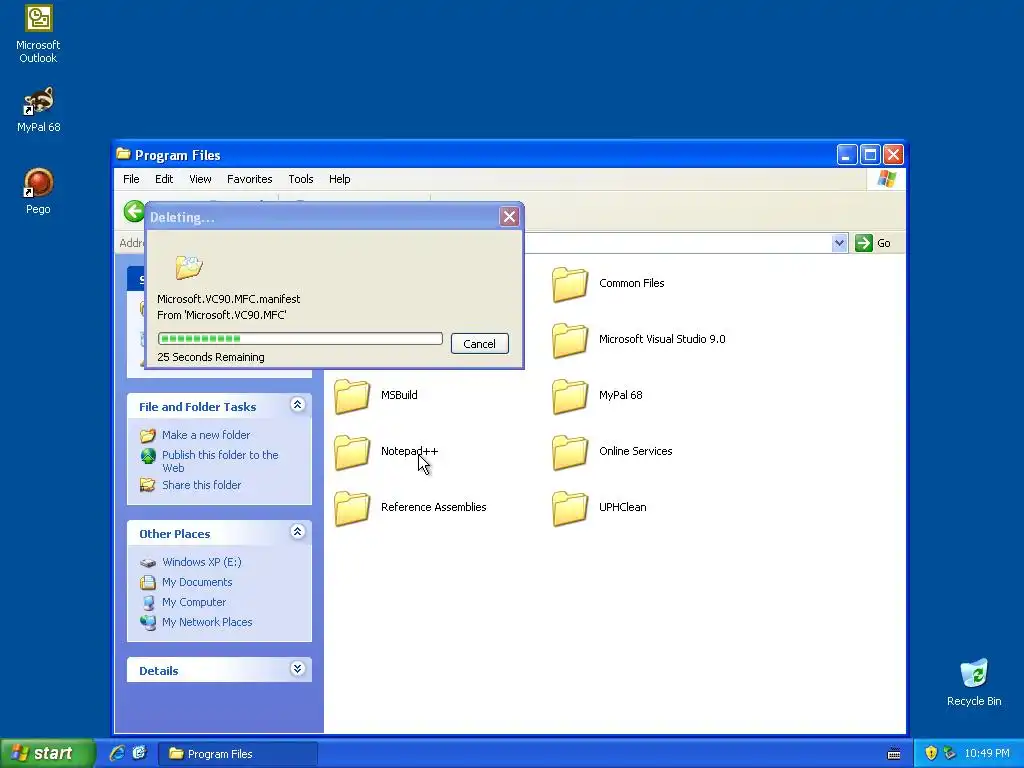The width and height of the screenshot is (1024, 768).
Task: Open the Microsoft Outlook desktop shortcut
Action: (38, 34)
